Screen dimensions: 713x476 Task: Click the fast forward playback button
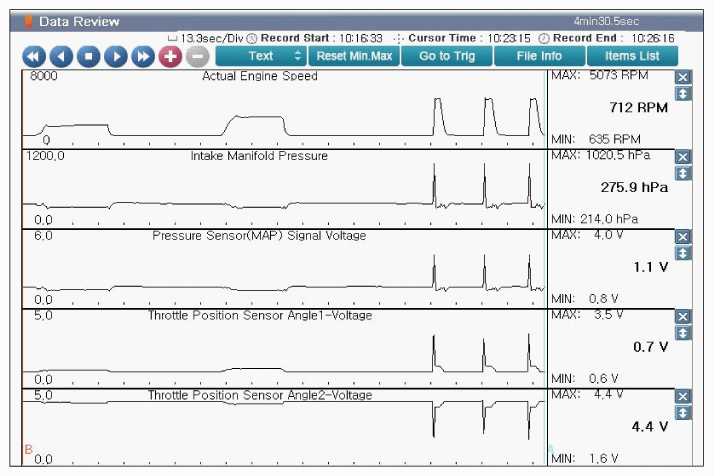[x=142, y=56]
